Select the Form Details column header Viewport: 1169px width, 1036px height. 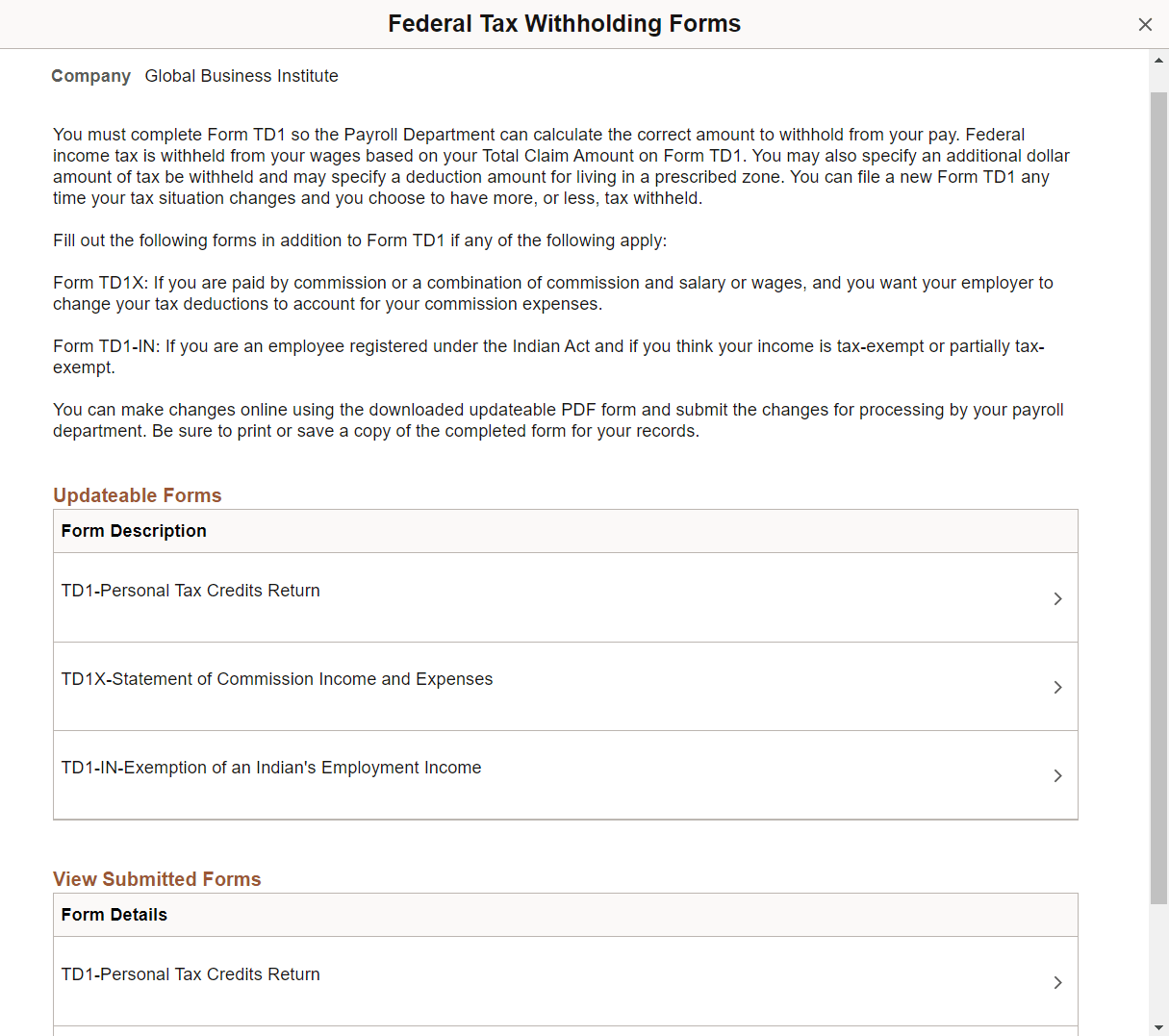pyautogui.click(x=114, y=914)
